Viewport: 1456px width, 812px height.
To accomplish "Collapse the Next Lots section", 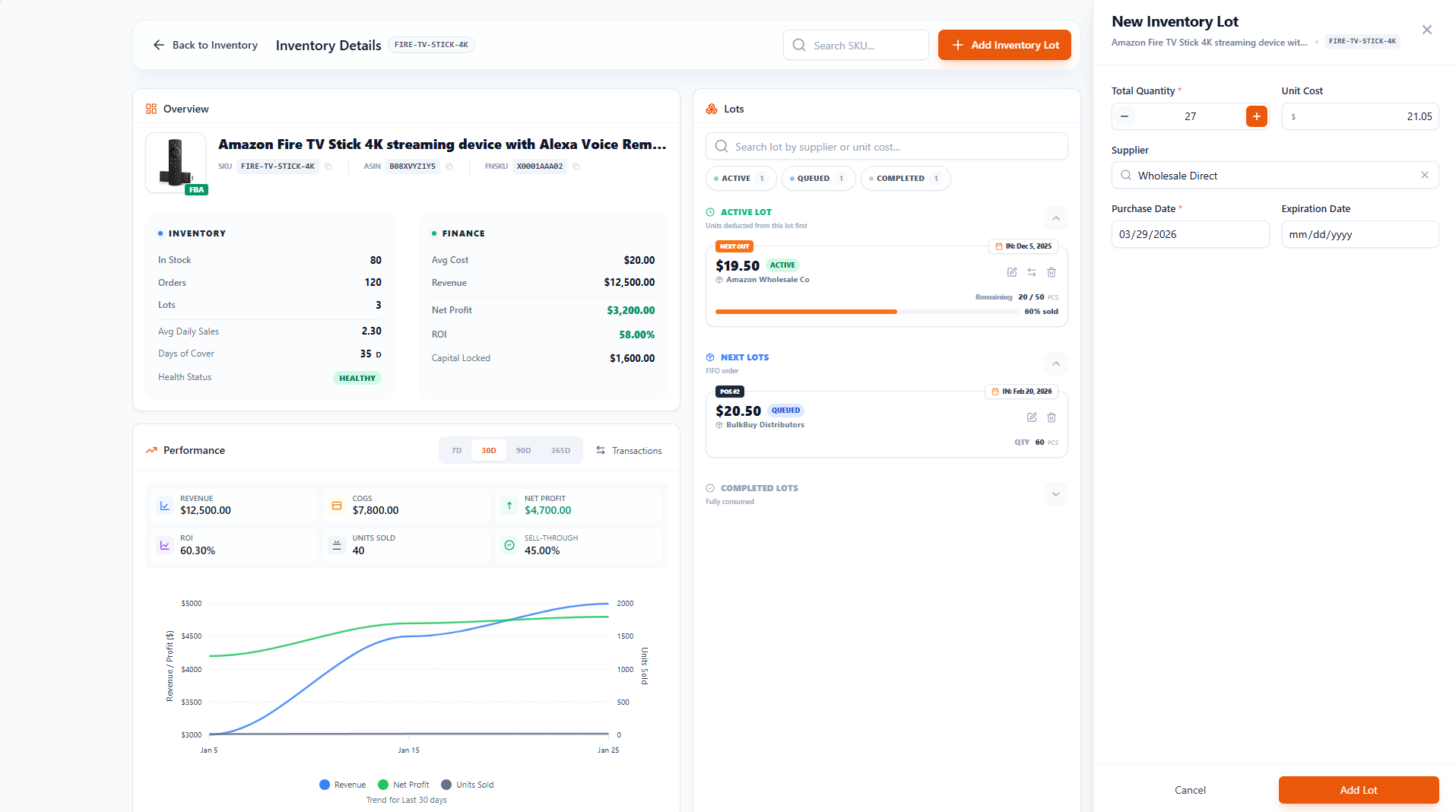I will pyautogui.click(x=1055, y=364).
